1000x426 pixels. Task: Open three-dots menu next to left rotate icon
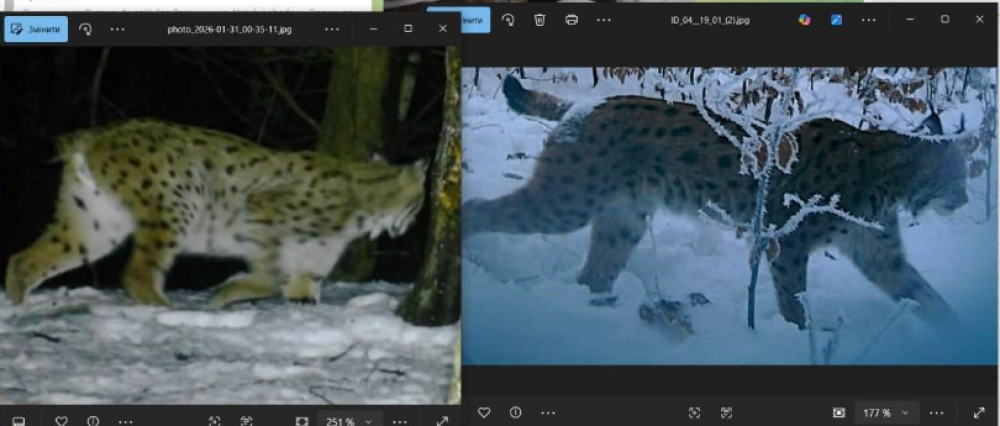coord(117,29)
